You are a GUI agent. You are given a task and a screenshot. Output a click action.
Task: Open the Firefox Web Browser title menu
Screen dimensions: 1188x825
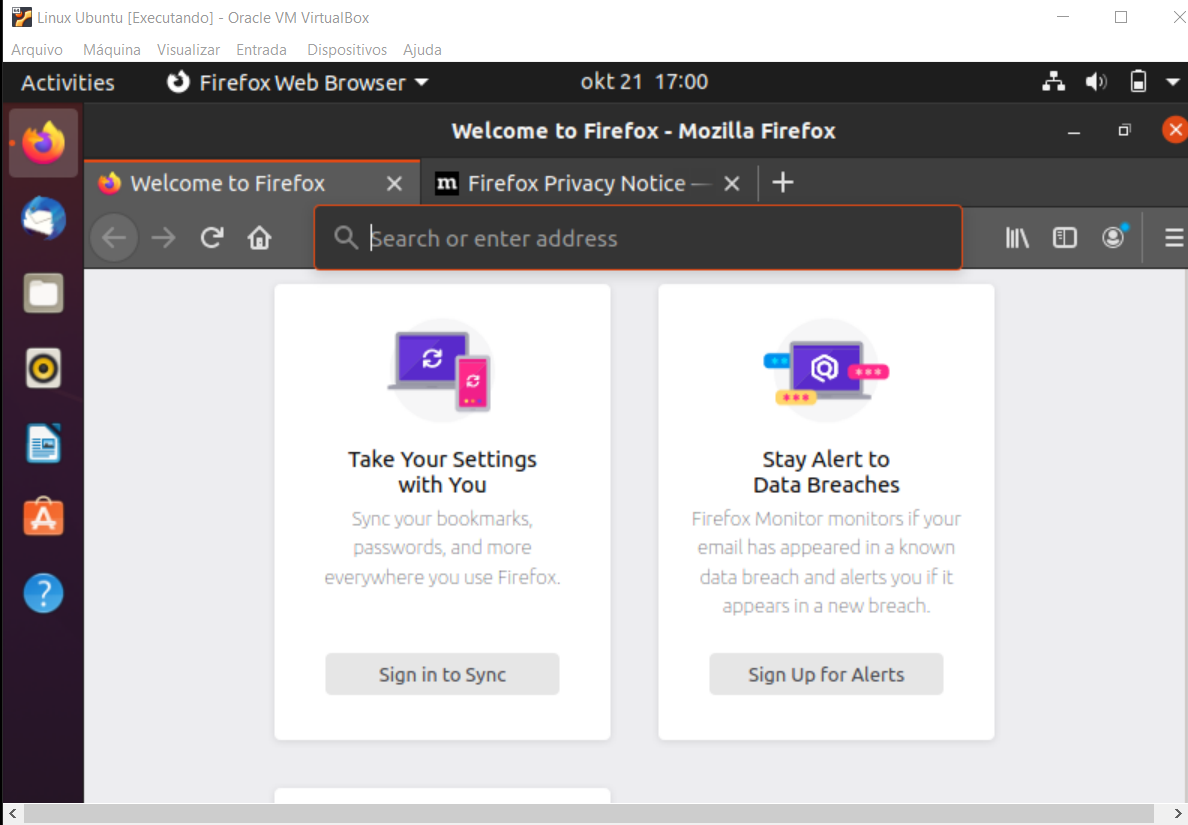click(x=297, y=82)
